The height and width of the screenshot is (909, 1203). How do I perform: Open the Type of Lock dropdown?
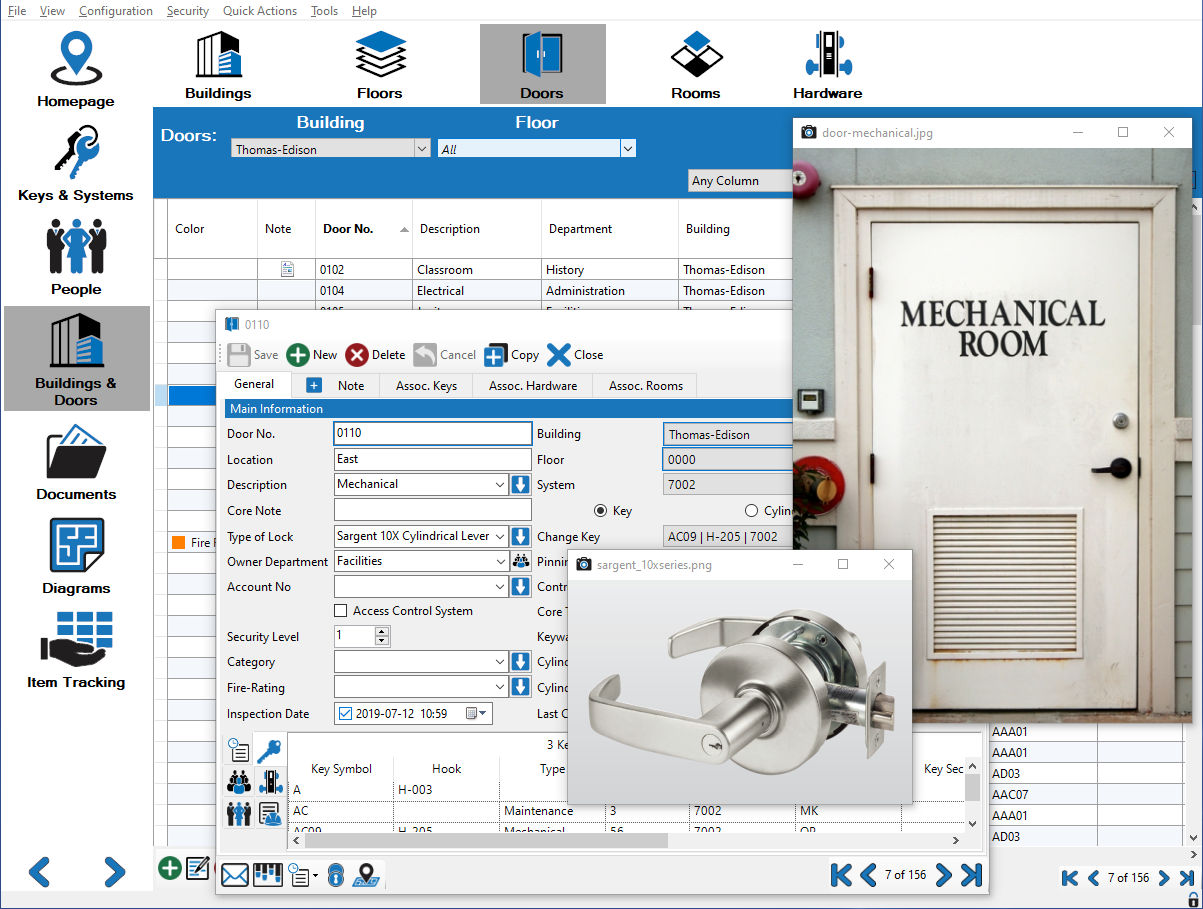point(500,537)
